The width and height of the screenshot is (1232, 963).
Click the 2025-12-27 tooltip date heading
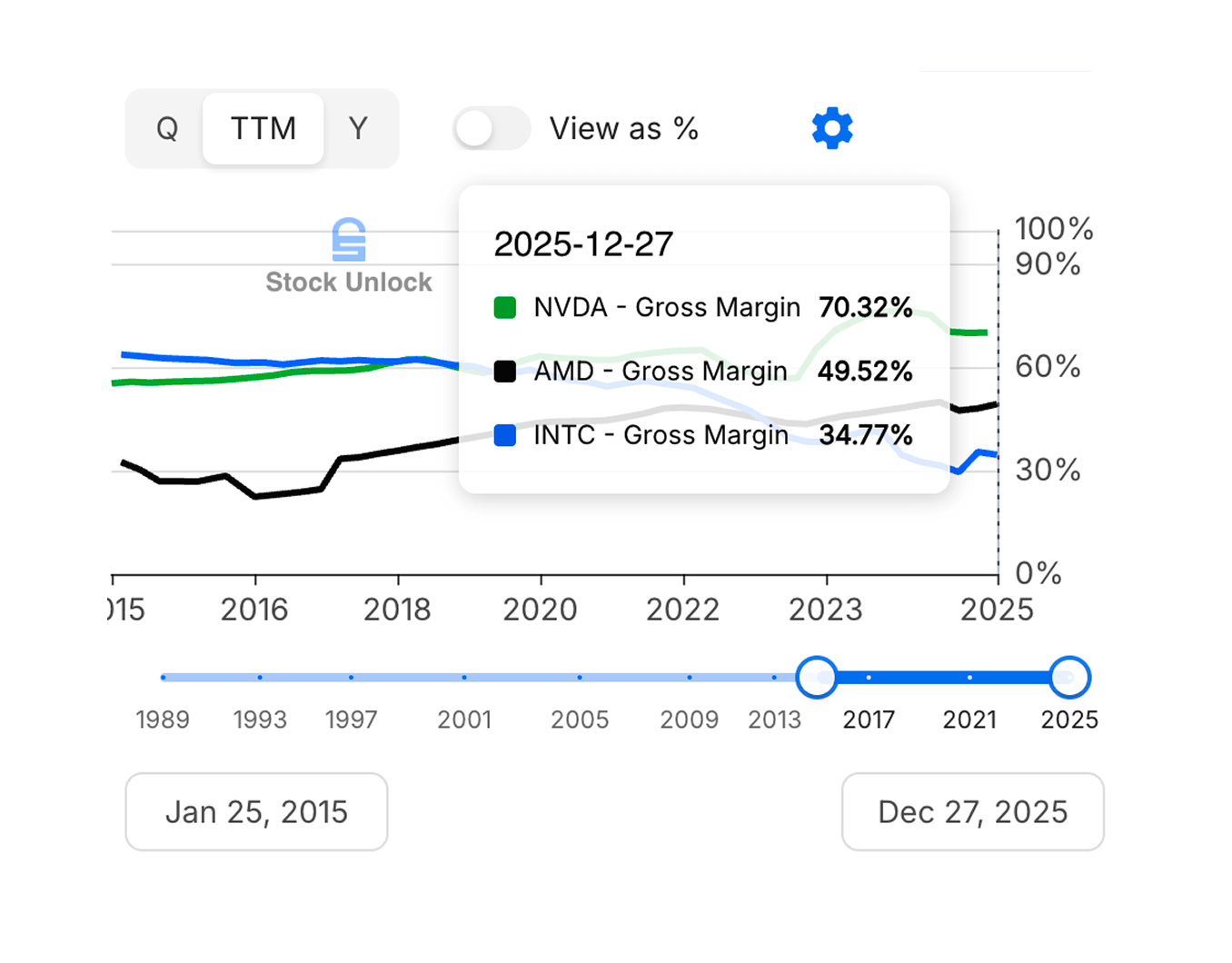582,243
